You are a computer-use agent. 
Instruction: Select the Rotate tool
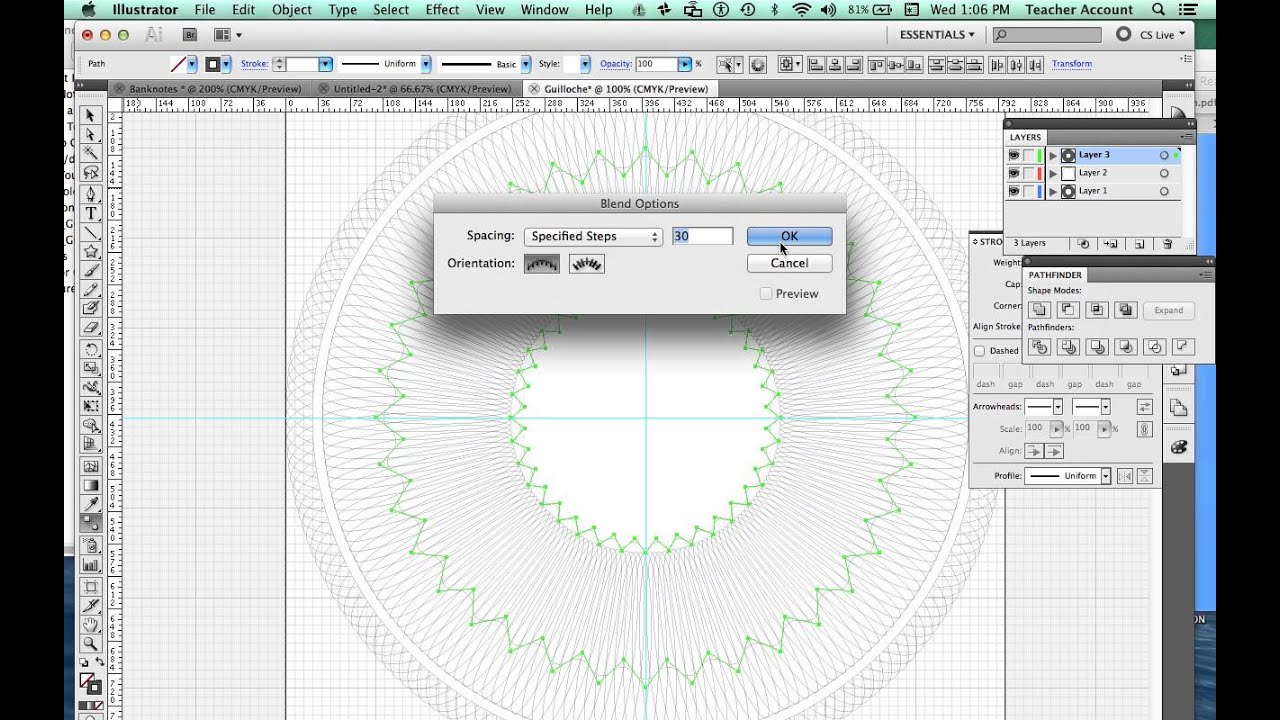pyautogui.click(x=91, y=349)
